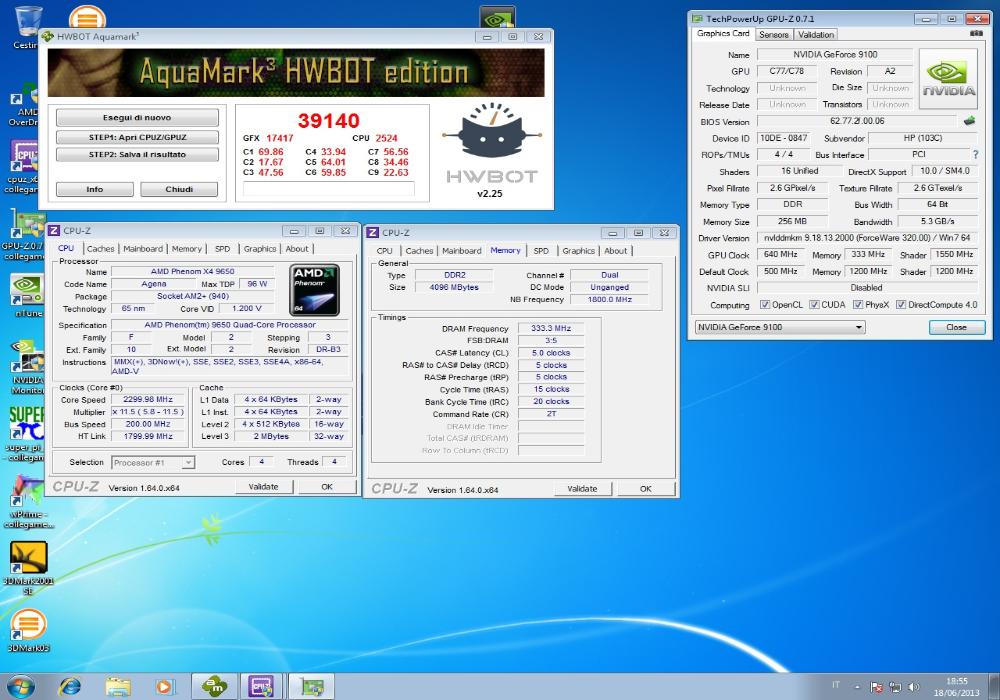Click the Esegui di nuovo button
The image size is (1000, 700).
[137, 117]
